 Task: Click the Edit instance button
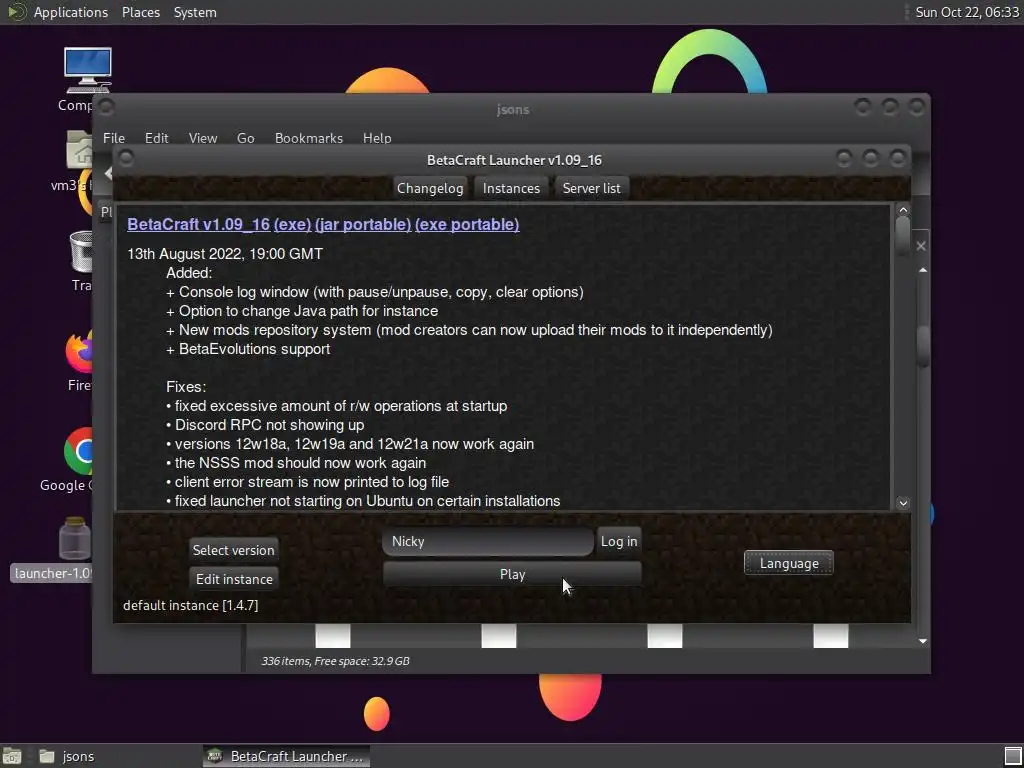[x=234, y=579]
